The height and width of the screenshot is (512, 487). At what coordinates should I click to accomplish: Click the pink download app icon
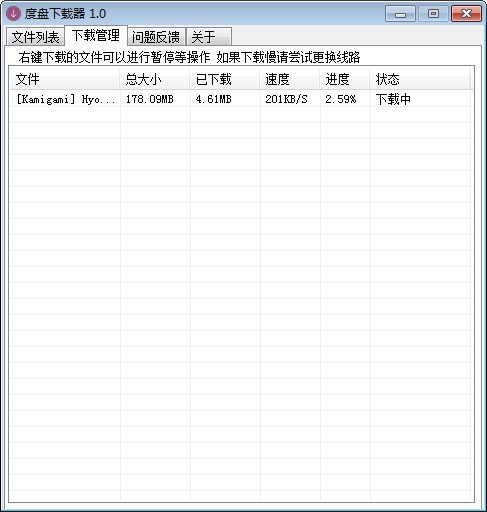[13, 14]
